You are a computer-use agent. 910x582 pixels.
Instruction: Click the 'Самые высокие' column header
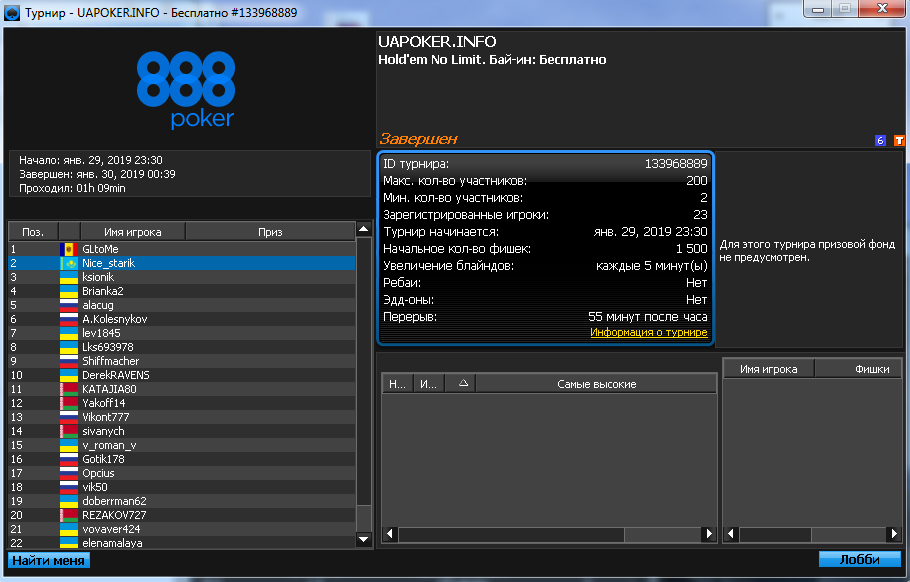[597, 384]
